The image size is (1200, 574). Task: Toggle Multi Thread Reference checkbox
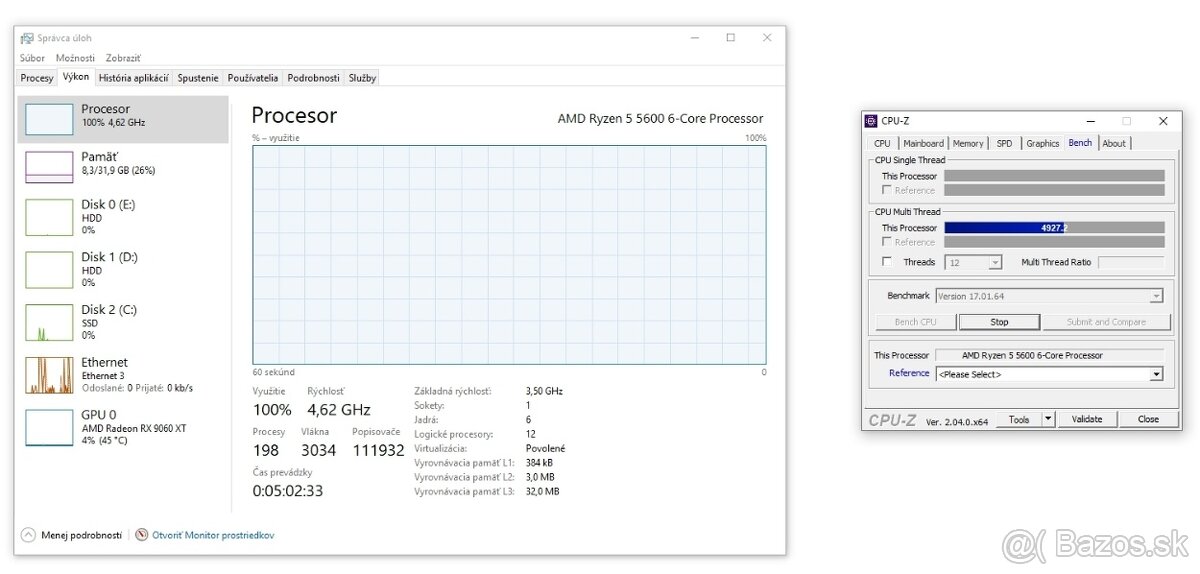[x=887, y=242]
